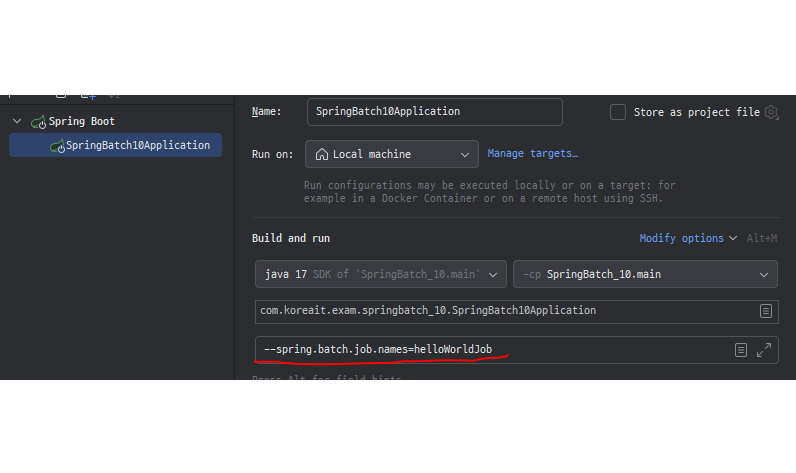Open the Manage targets link
The image size is (796, 473).
pos(532,153)
